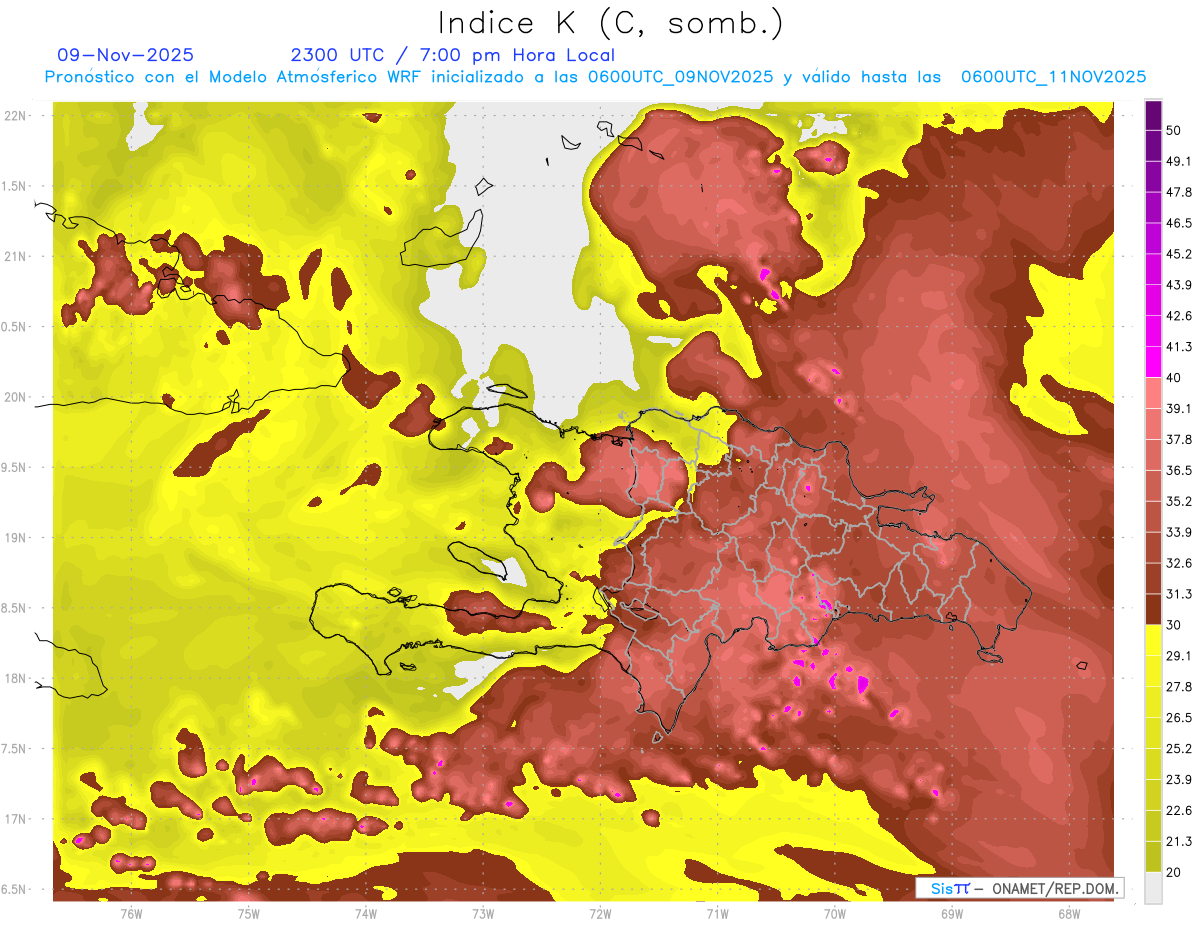Click the '6.5N' latitude label

pyautogui.click(x=15, y=890)
